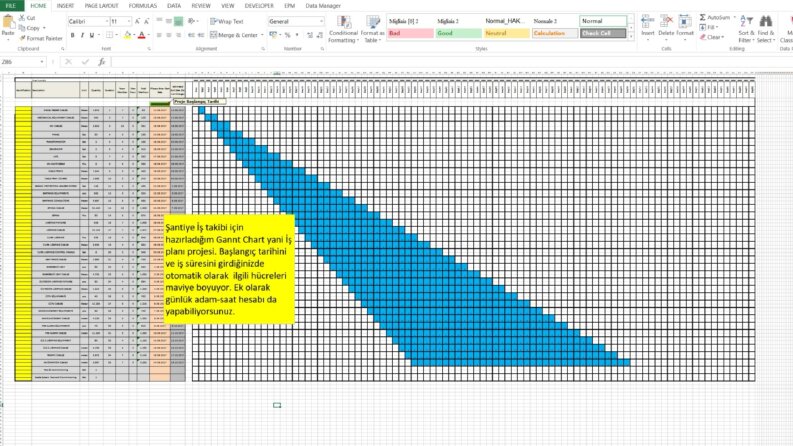Apply the Check Cell style
Viewport: 793px width, 446px height.
tap(603, 33)
